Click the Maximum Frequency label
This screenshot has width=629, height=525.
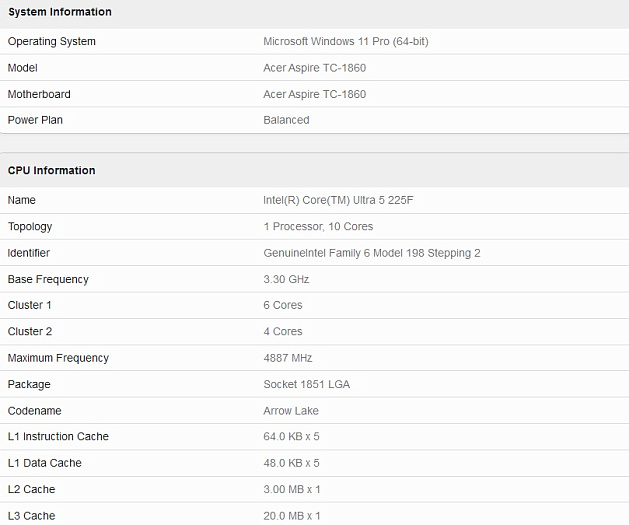pyautogui.click(x=58, y=358)
